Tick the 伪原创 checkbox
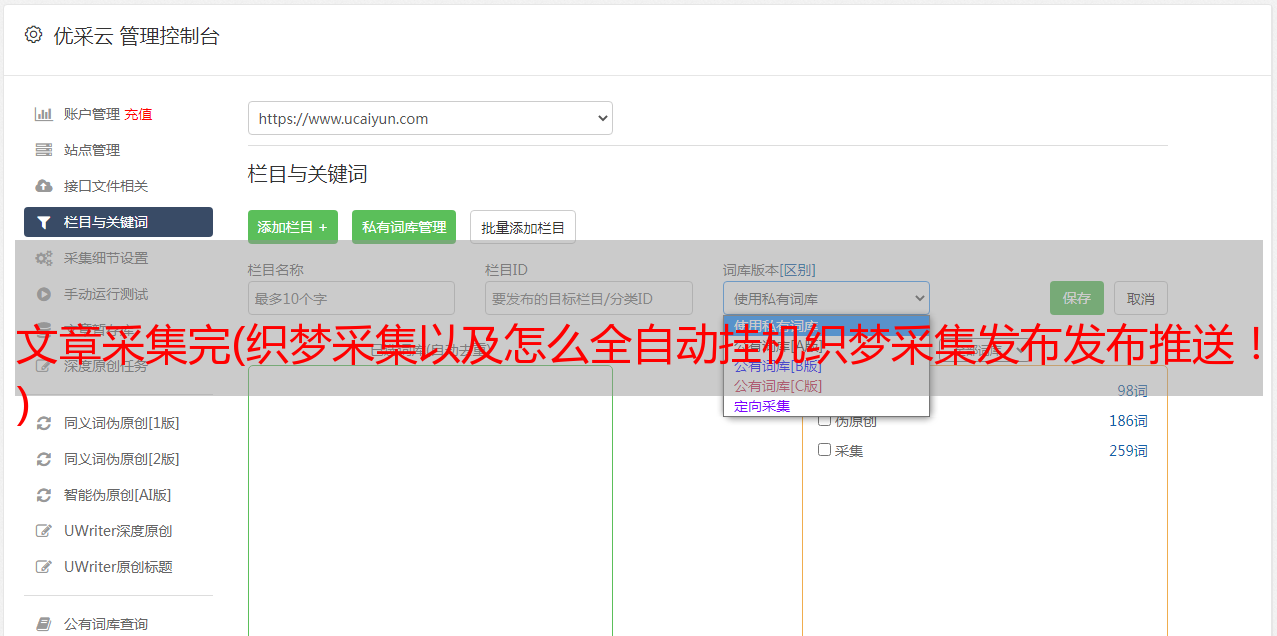This screenshot has height=636, width=1277. coord(825,420)
